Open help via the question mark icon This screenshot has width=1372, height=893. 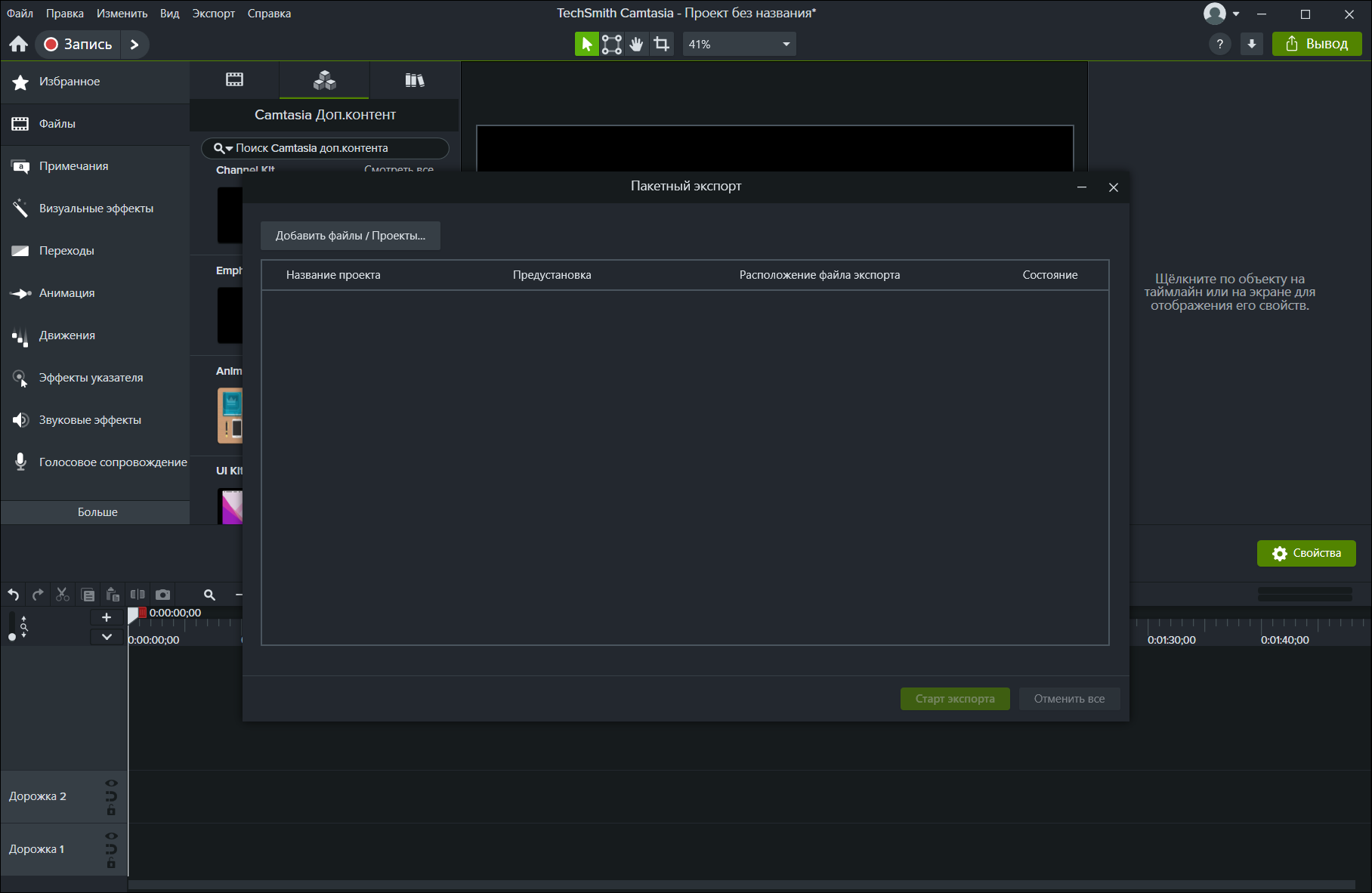click(1220, 45)
